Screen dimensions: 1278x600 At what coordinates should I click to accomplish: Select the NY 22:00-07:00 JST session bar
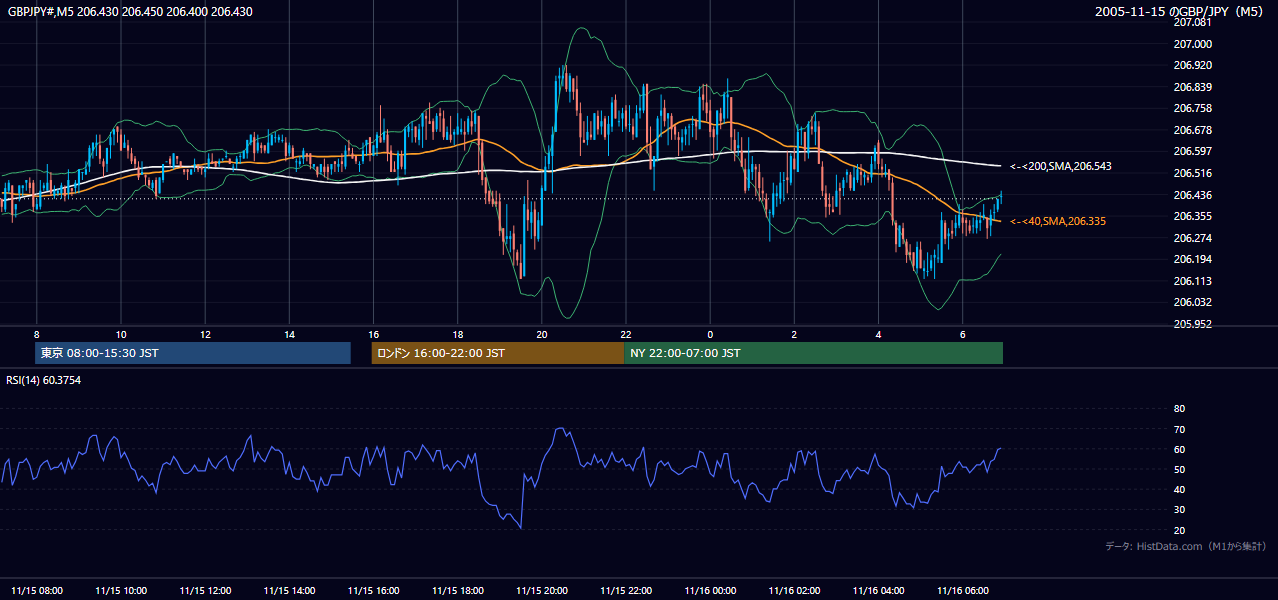(813, 353)
